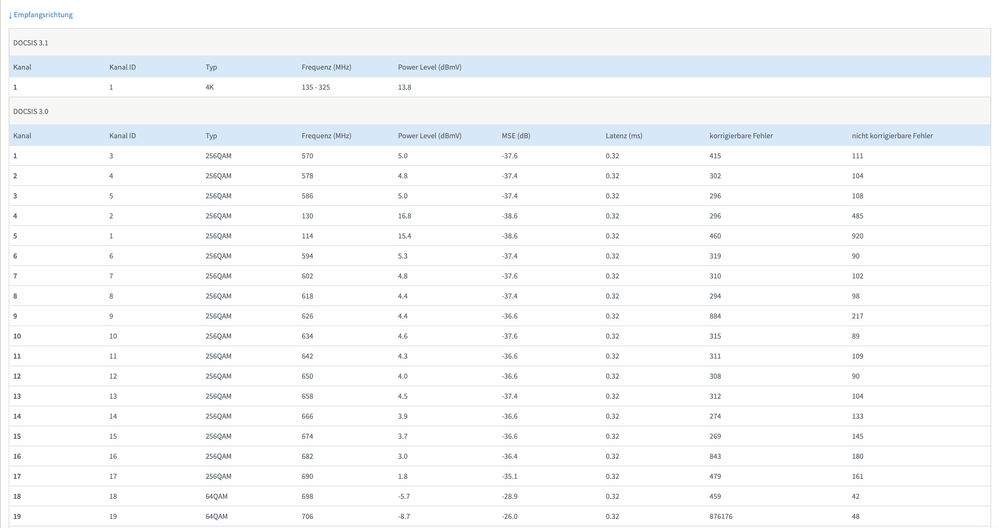The image size is (999, 528).
Task: Select MSE value -26.0
Action: coord(510,517)
